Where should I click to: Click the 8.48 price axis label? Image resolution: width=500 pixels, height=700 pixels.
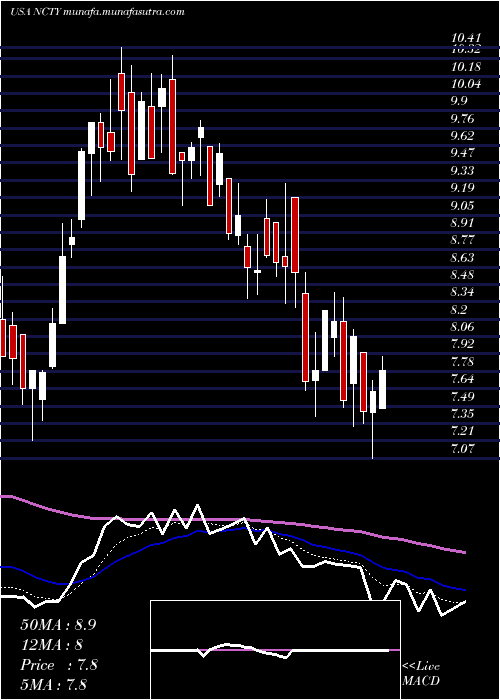coord(462,274)
